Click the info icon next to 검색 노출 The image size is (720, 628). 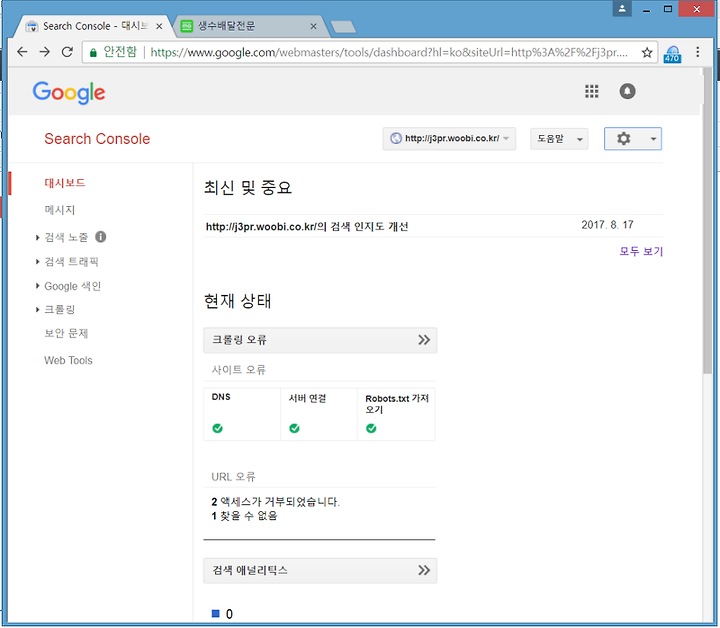click(101, 237)
